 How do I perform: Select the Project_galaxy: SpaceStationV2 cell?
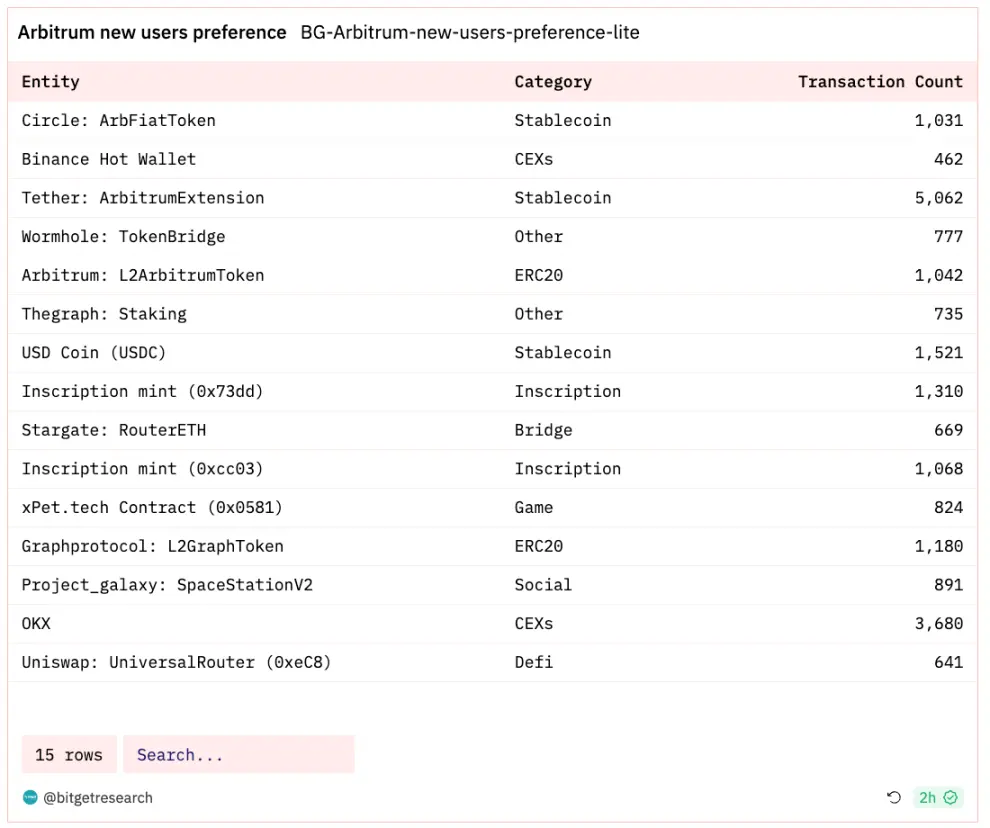(167, 585)
